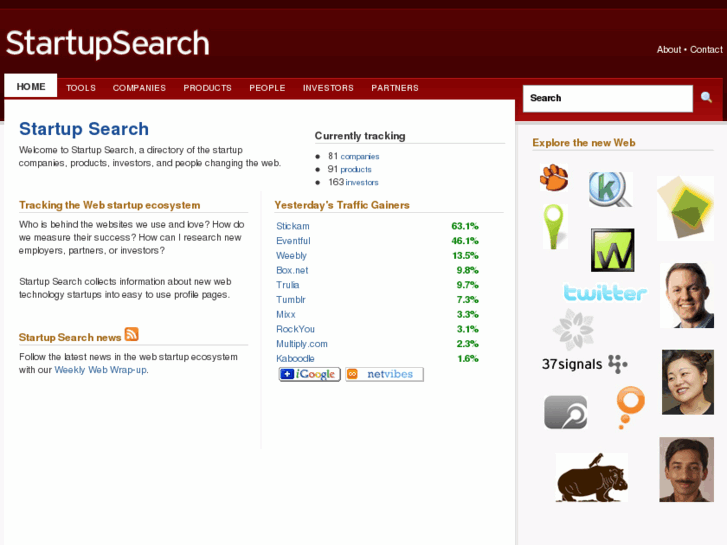Screen dimensions: 727x545
Task: Click the Explore the new Web heading
Action: click(x=584, y=143)
